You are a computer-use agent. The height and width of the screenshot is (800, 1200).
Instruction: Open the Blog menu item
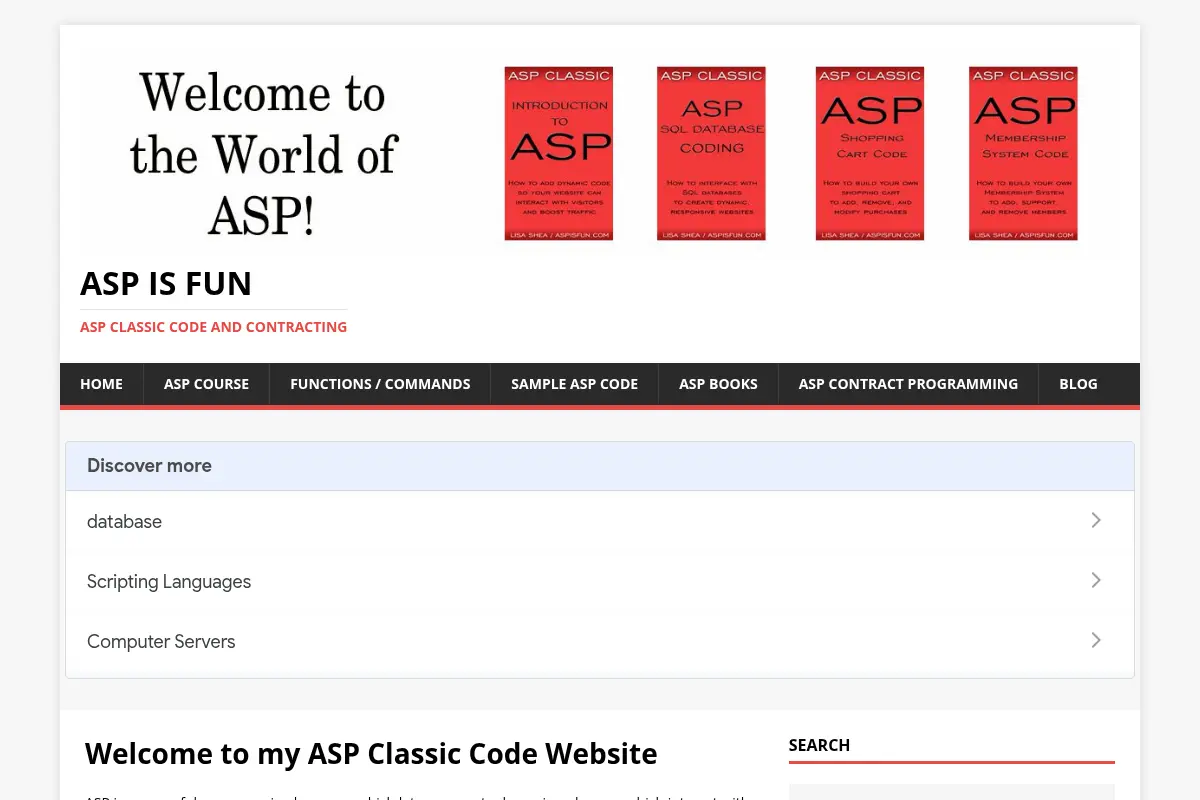(1078, 384)
